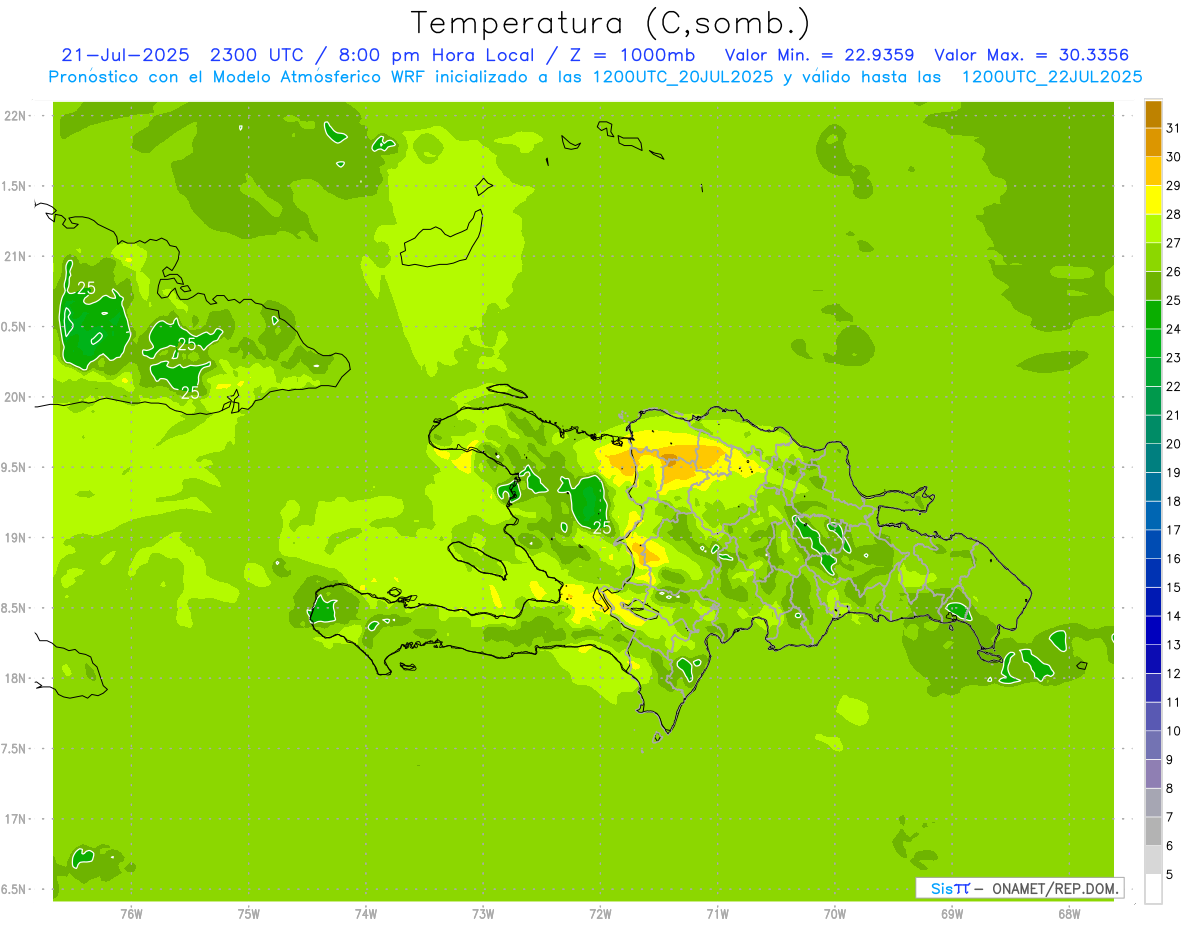Screen dimensions: 1200x927
Task: Click the legend scale value "5"
Action: 1170,875
